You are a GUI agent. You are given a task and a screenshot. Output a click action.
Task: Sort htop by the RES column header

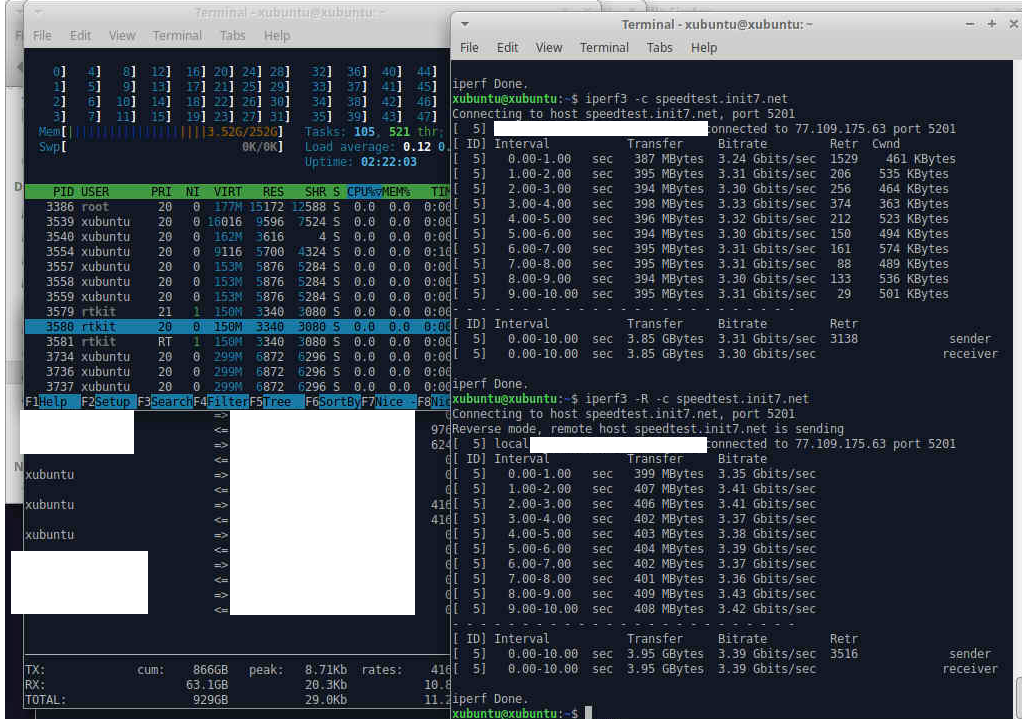coord(273,192)
